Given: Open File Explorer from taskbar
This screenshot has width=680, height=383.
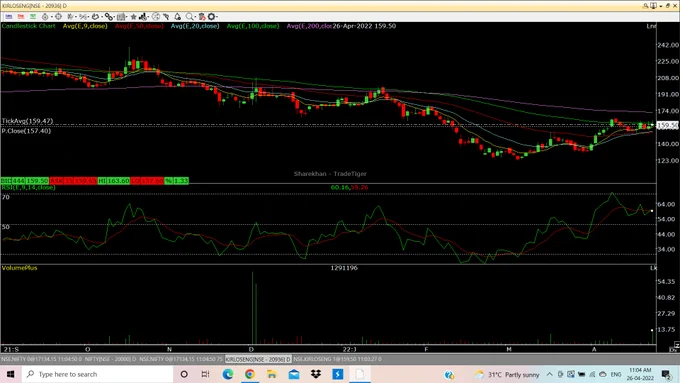Looking at the screenshot, I should [272, 374].
